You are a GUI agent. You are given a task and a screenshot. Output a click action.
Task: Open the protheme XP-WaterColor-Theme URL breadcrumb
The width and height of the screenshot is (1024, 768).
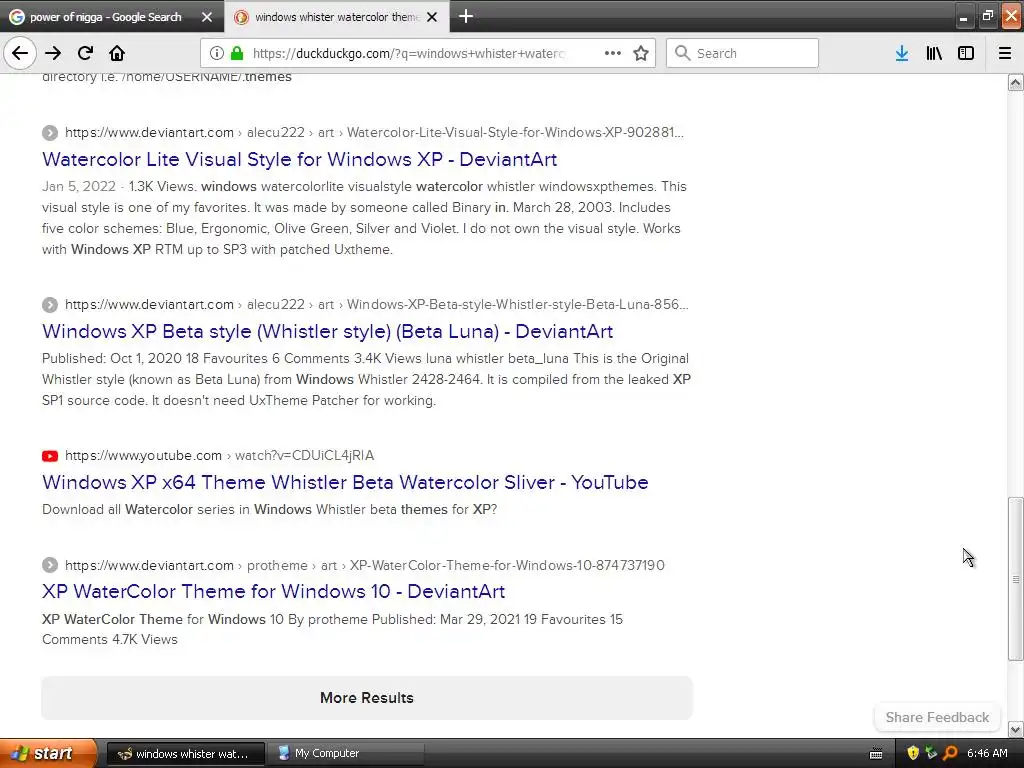click(364, 565)
